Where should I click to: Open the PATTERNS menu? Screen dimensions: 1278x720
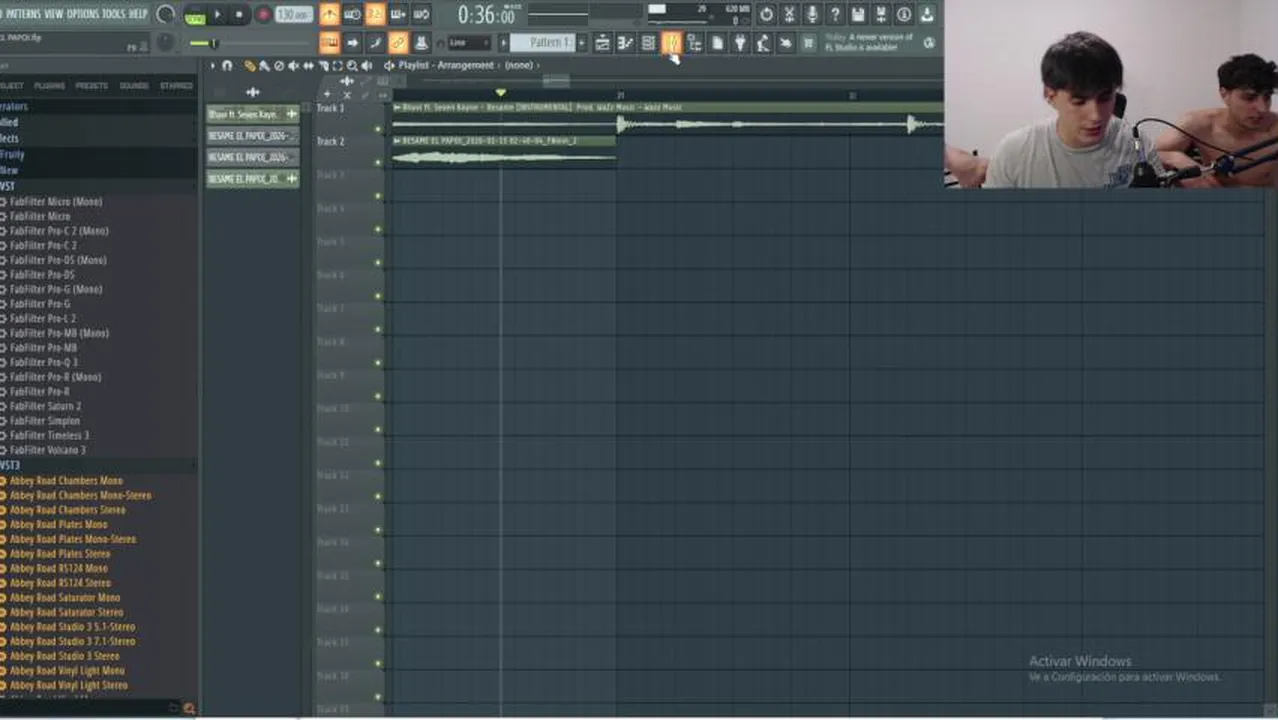24,14
